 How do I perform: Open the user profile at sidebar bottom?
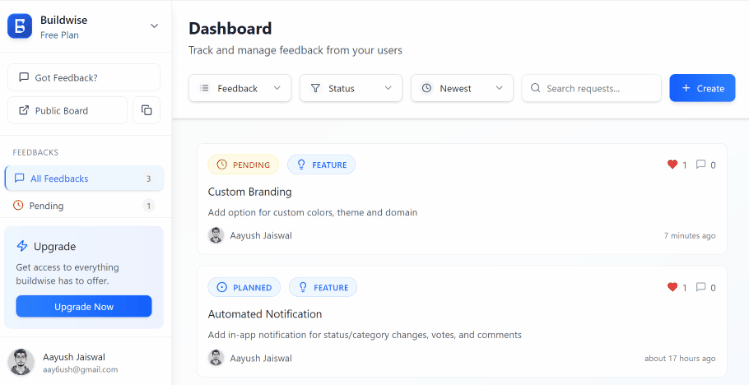pos(85,362)
